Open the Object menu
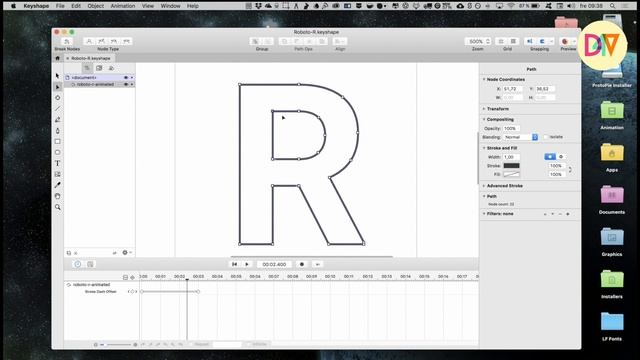Screen dimensions: 640x360 click(x=95, y=6)
